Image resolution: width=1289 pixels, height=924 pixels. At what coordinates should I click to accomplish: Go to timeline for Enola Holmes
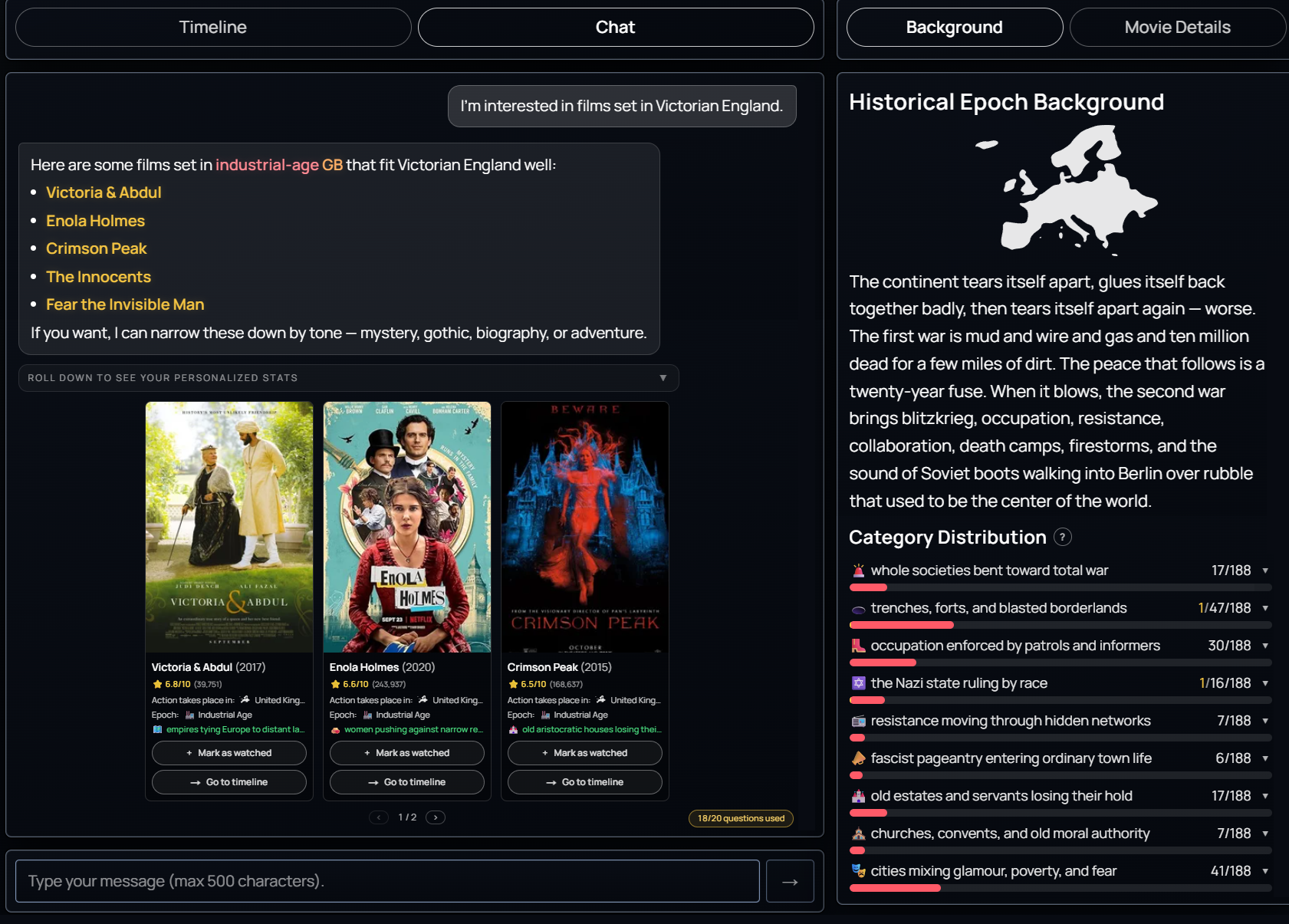click(x=407, y=782)
